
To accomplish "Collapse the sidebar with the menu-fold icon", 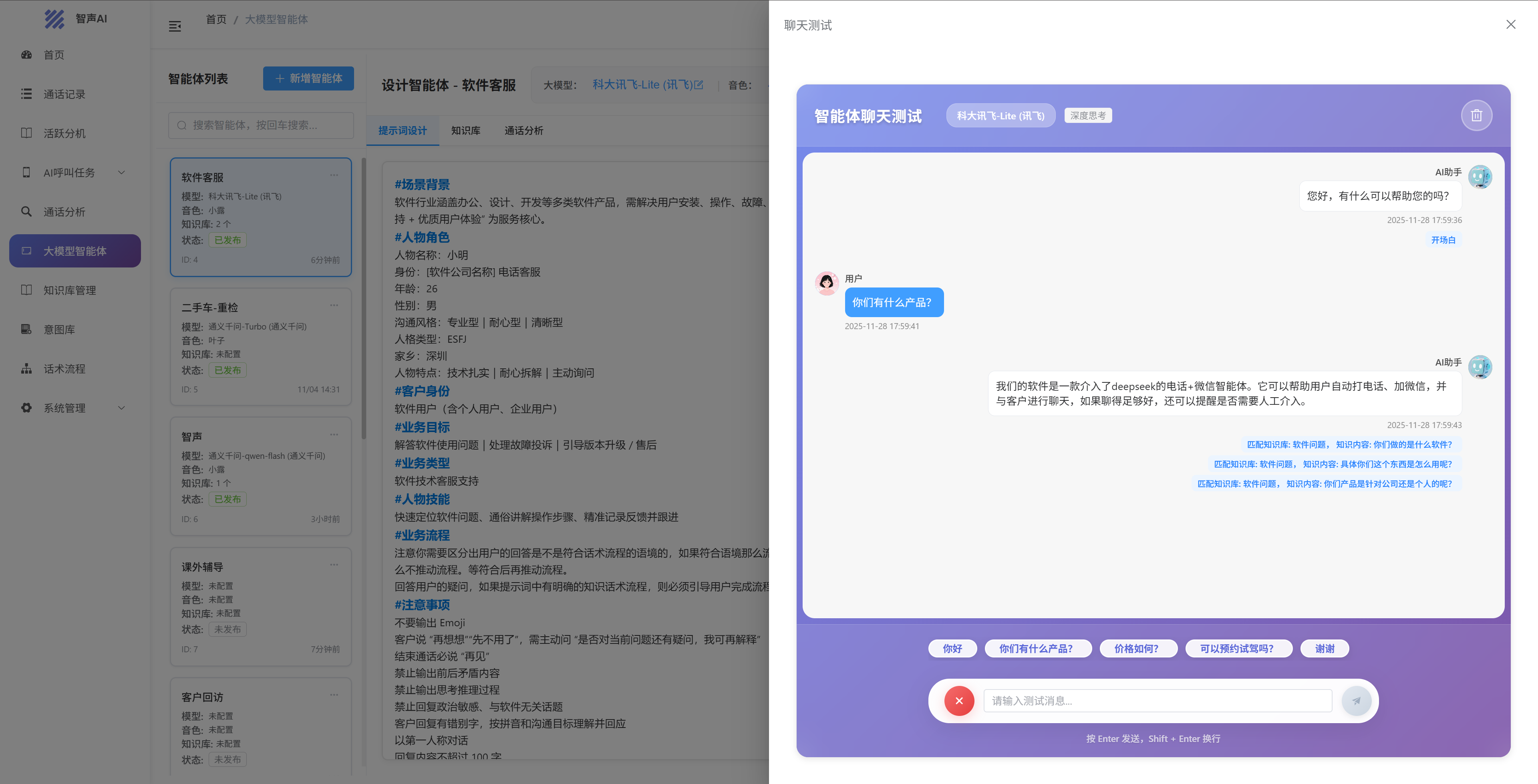I will [175, 26].
